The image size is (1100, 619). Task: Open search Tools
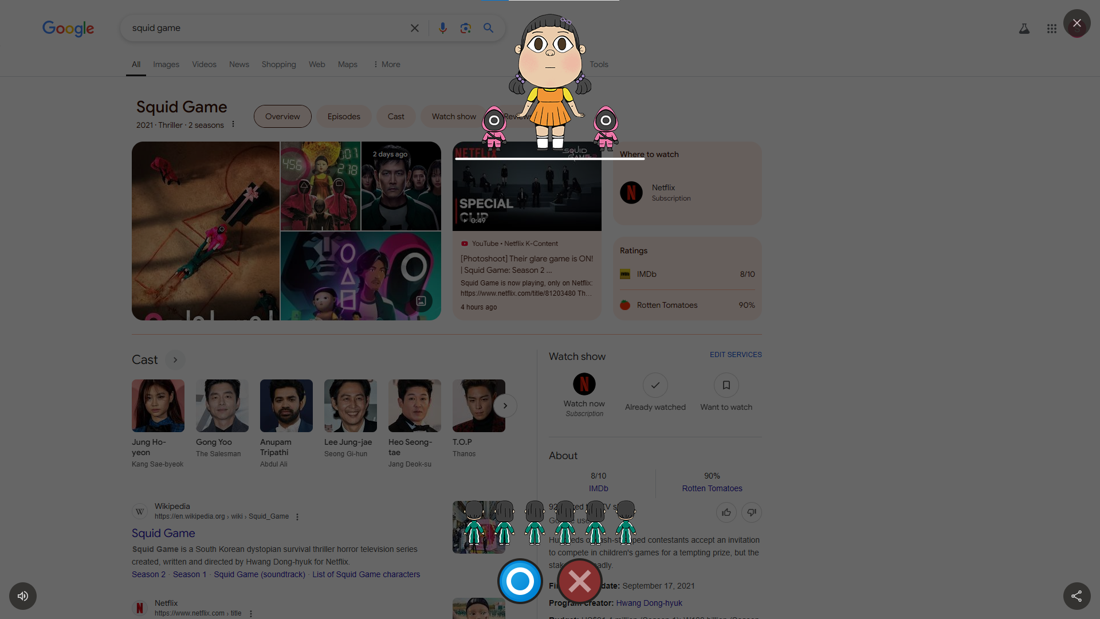click(598, 65)
